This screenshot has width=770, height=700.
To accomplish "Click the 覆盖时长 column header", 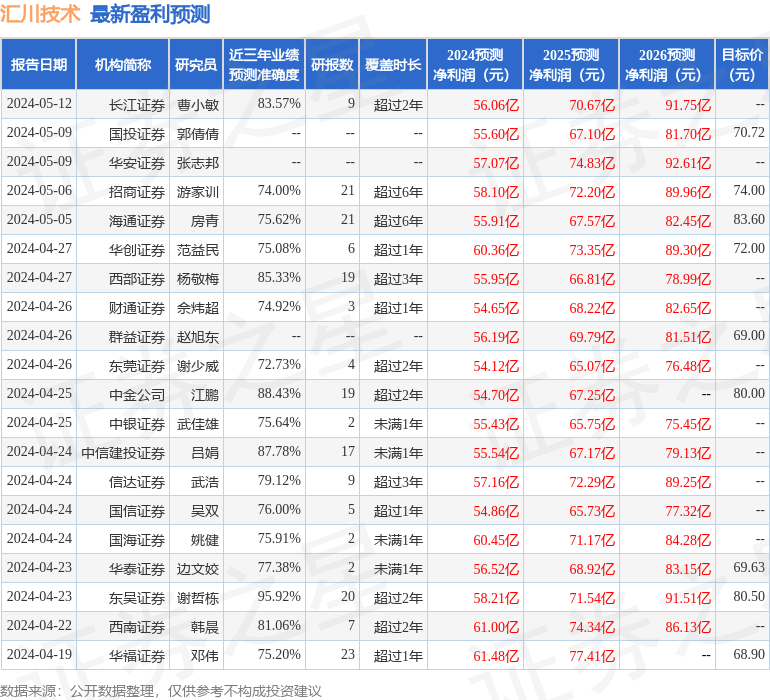I will [x=393, y=64].
